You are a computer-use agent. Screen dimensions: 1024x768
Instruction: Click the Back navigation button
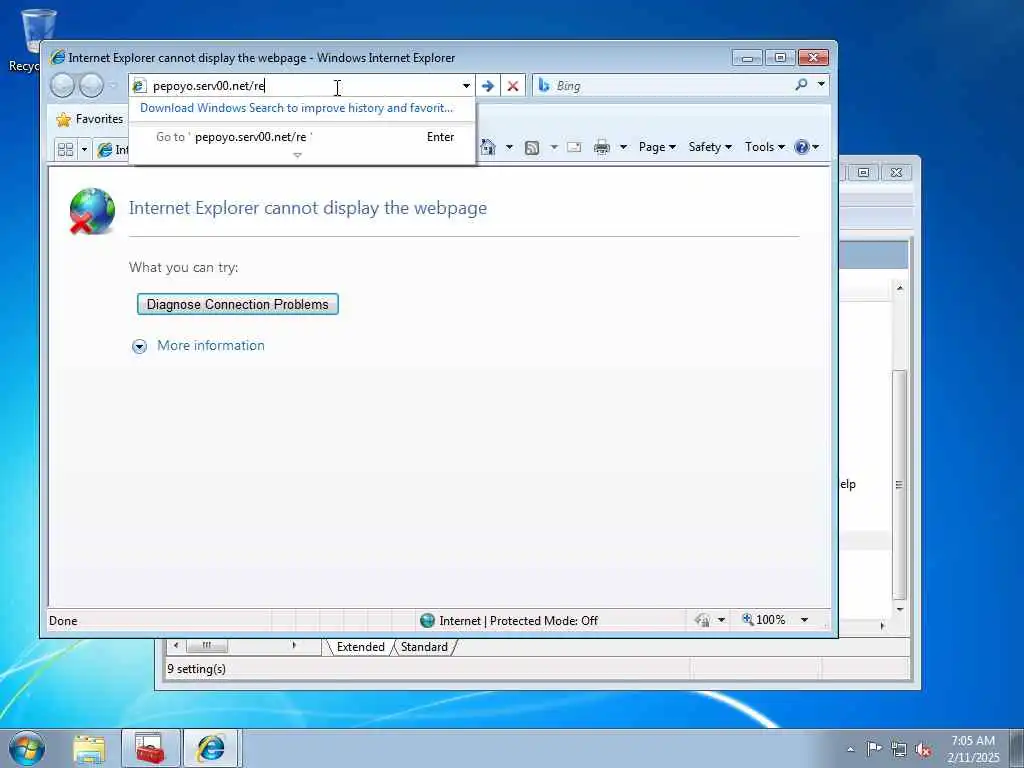coord(62,86)
